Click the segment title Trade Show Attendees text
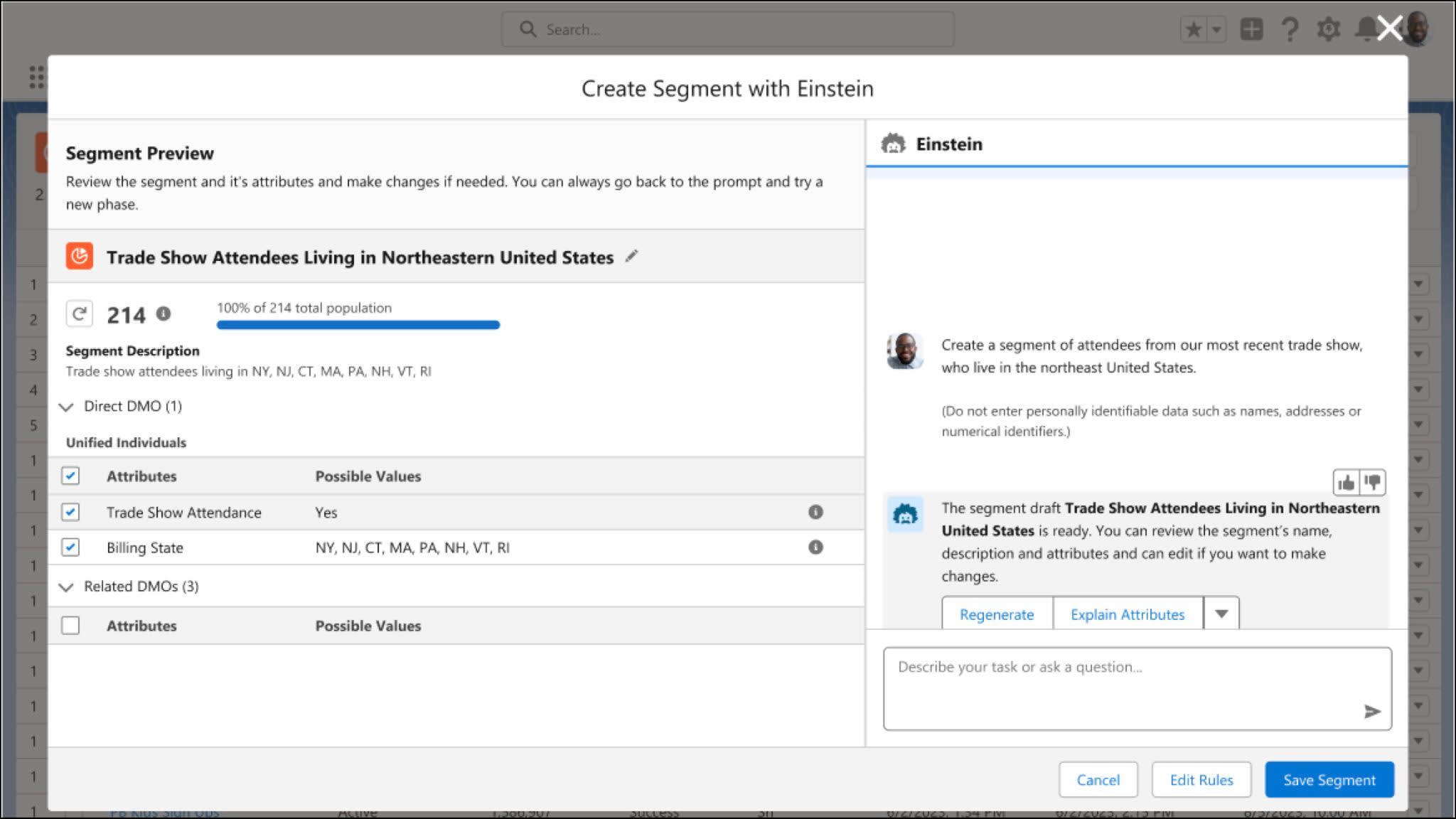Viewport: 1456px width, 819px height. 360,257
